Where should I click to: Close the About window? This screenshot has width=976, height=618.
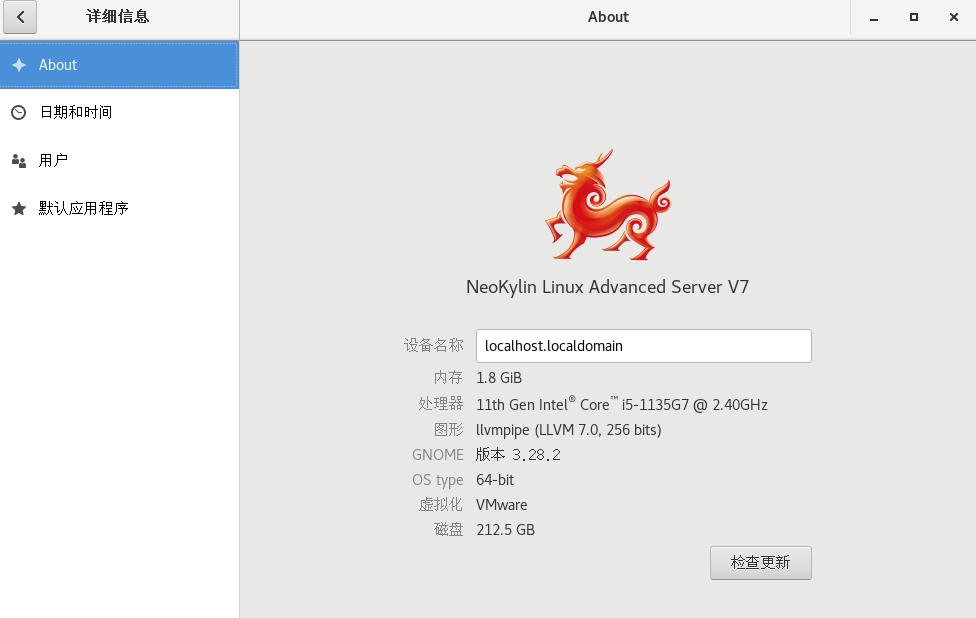point(954,17)
